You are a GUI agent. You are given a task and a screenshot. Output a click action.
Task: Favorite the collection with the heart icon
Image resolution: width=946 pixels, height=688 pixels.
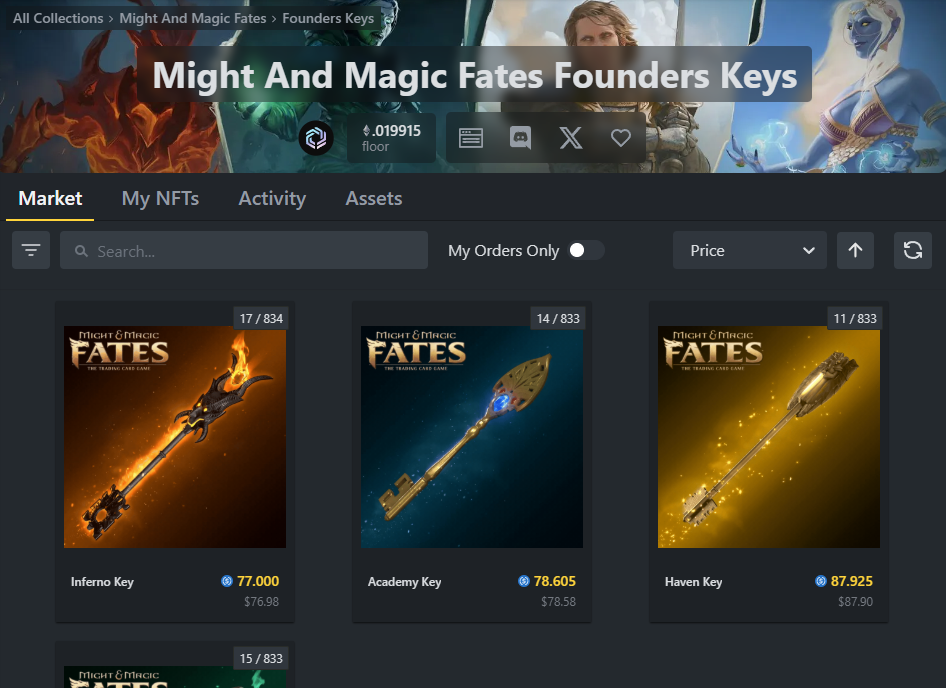click(621, 138)
